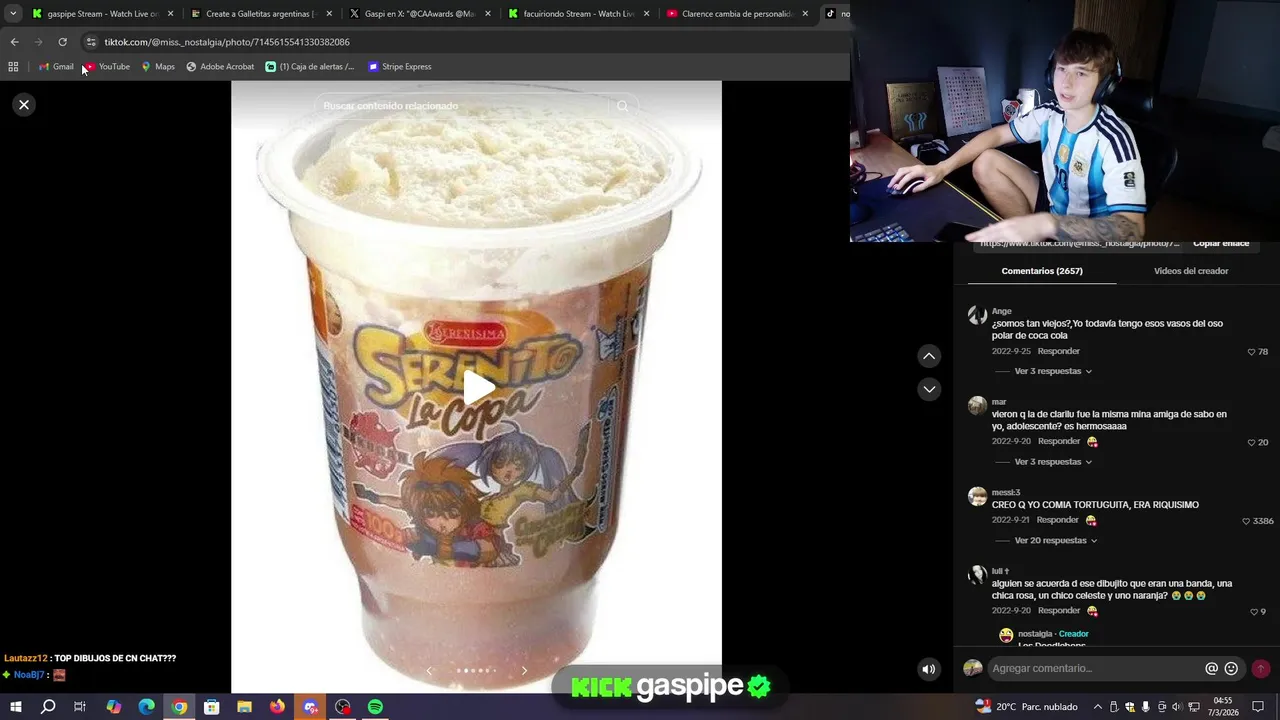Open the apps grid in bookmarks bar

click(13, 67)
